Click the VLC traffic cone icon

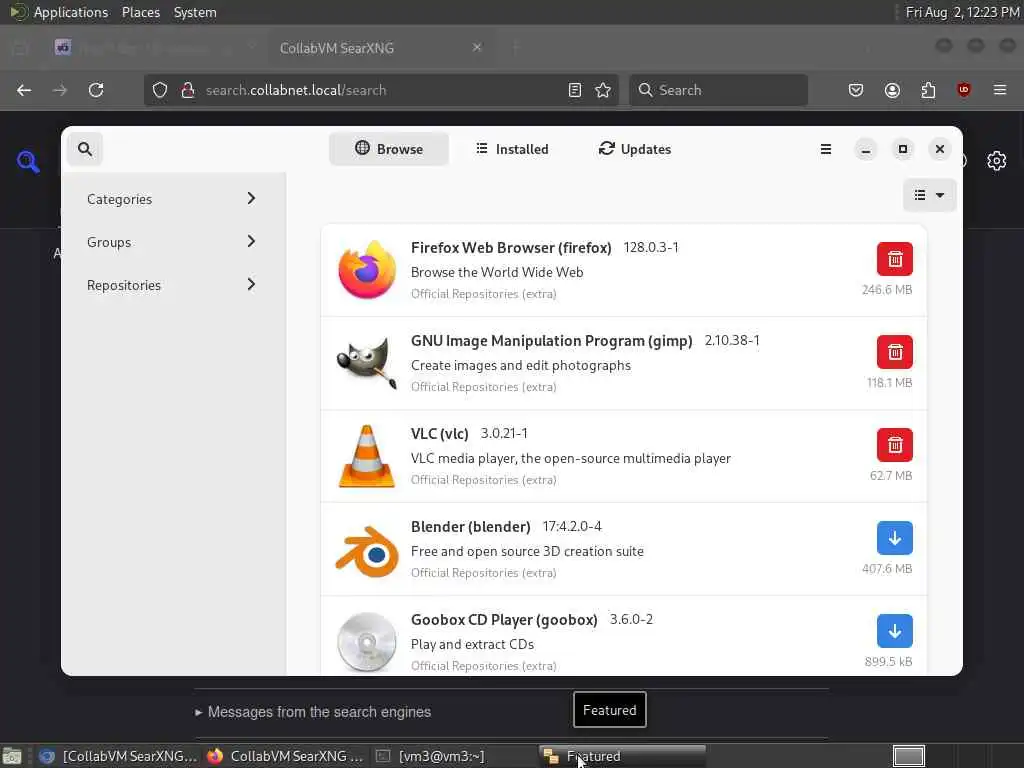click(x=367, y=456)
